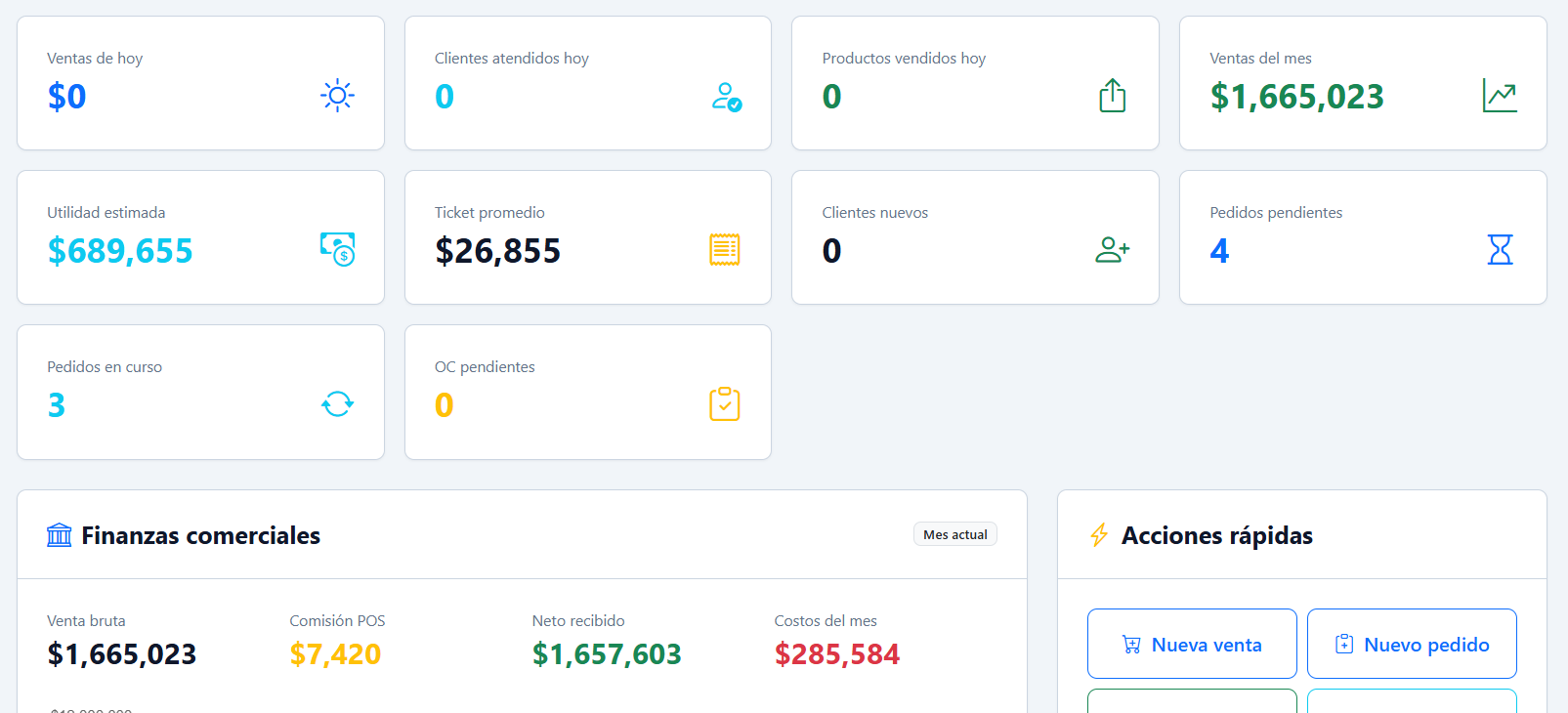Viewport: 1568px width, 713px height.
Task: Click the Venta bruta amount $1,665,023
Action: [122, 654]
